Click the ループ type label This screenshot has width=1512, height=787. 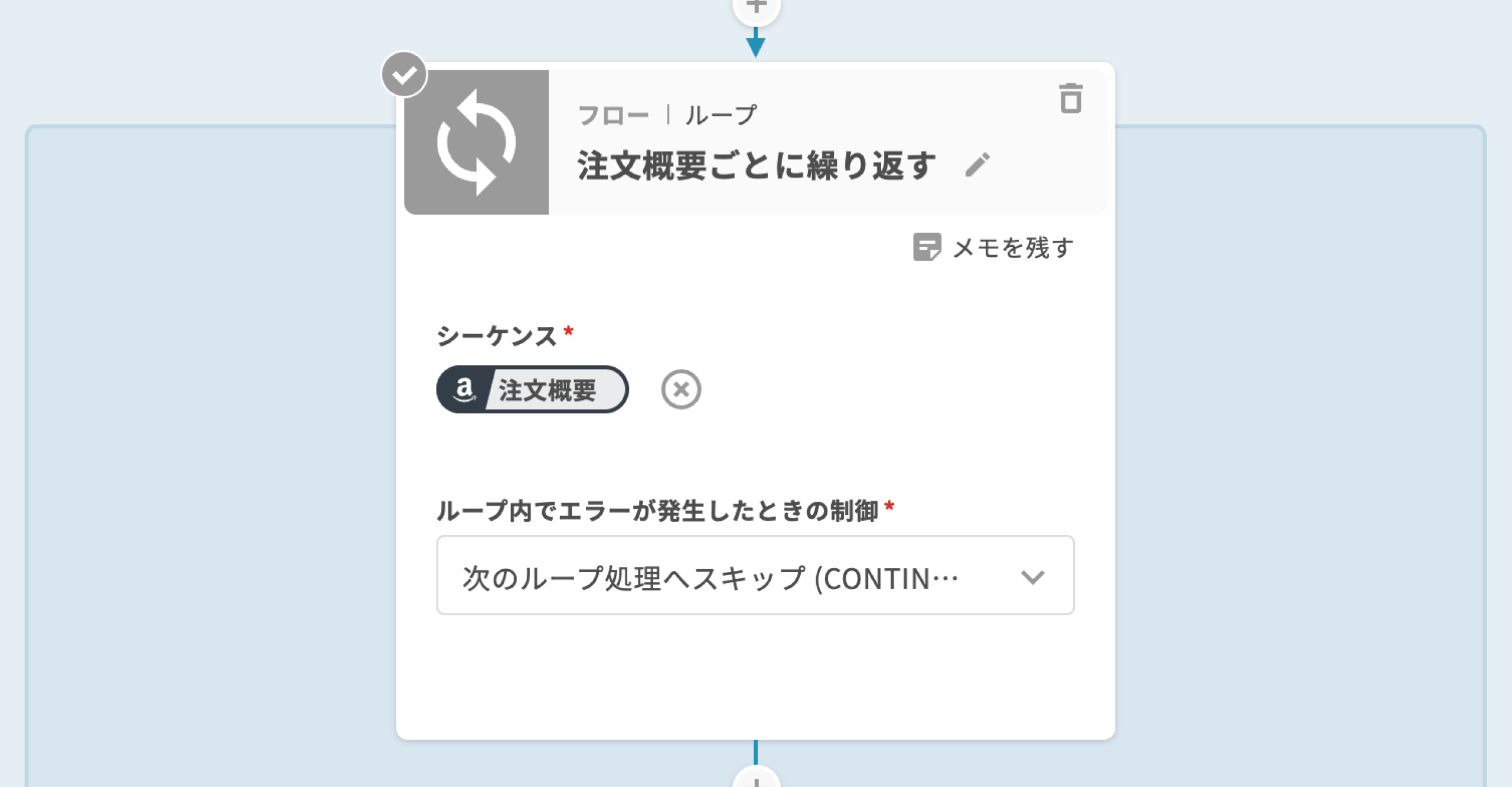click(721, 115)
